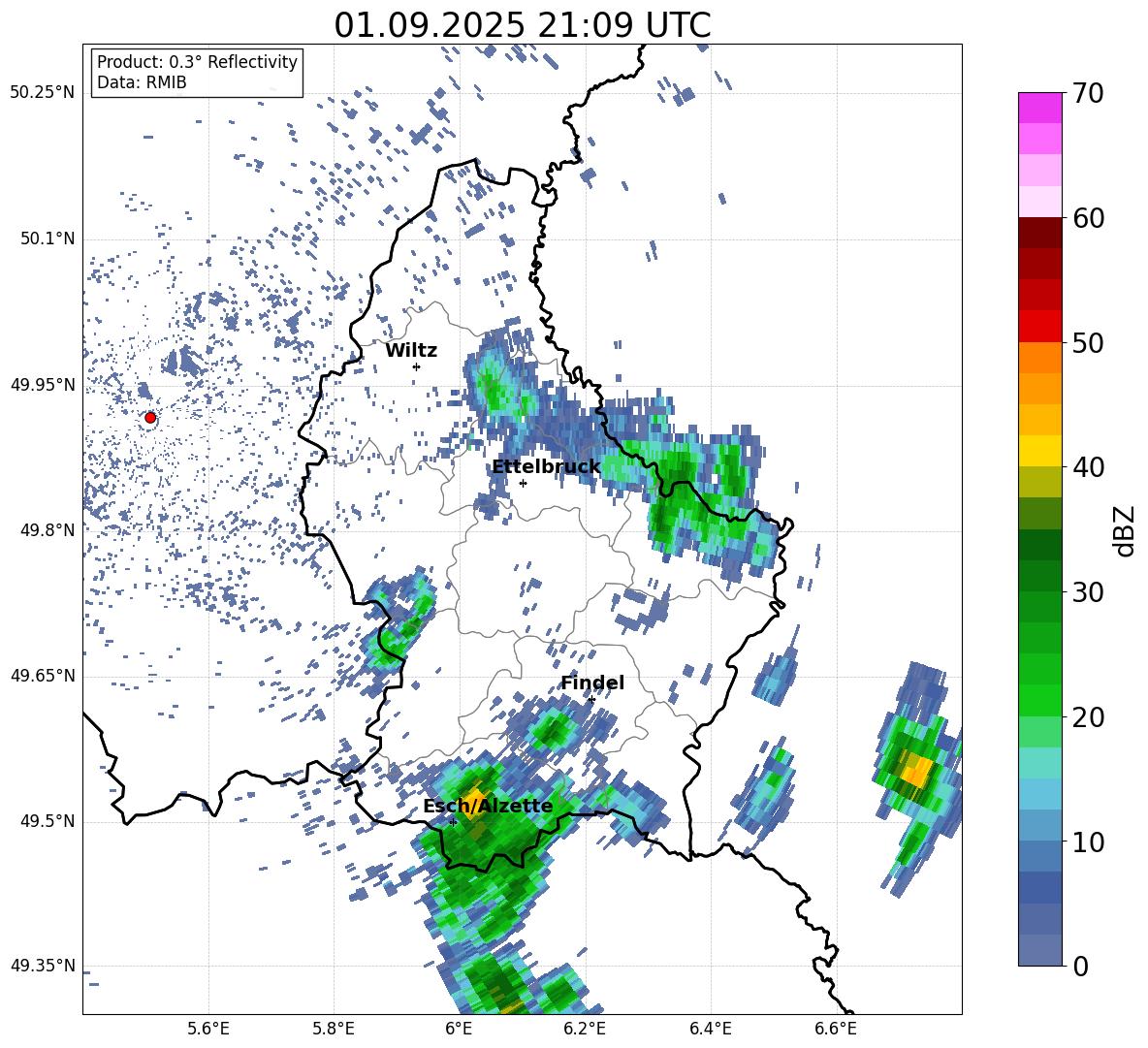Click the magenta colorbar segment below 70

(x=1039, y=109)
